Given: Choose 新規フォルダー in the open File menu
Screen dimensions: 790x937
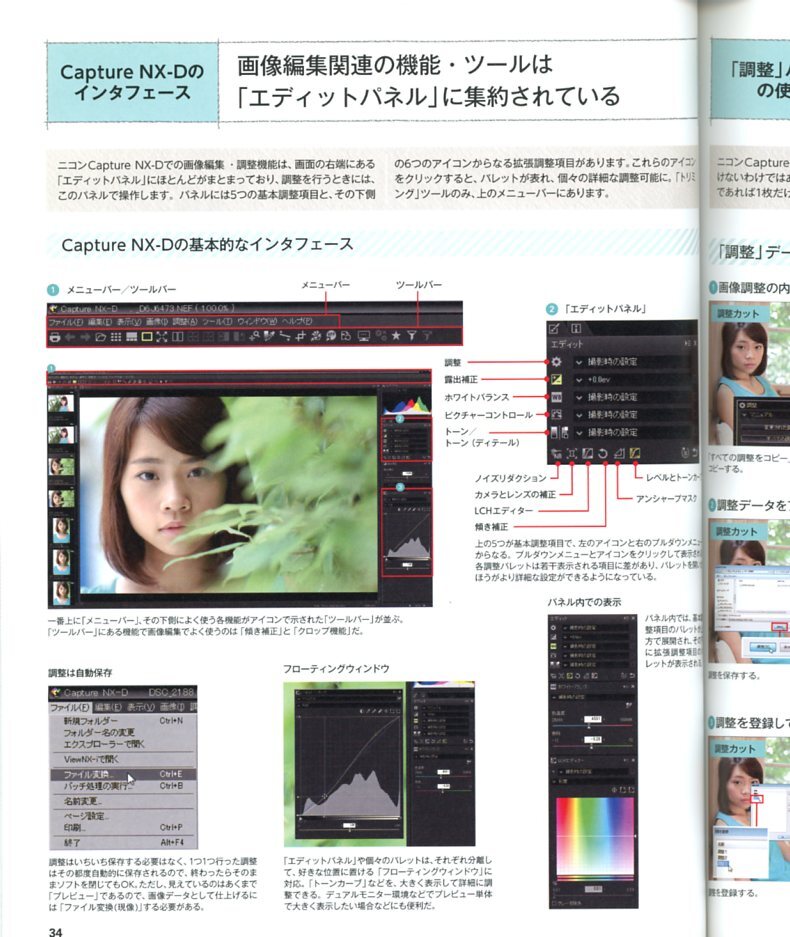Looking at the screenshot, I should [x=123, y=721].
